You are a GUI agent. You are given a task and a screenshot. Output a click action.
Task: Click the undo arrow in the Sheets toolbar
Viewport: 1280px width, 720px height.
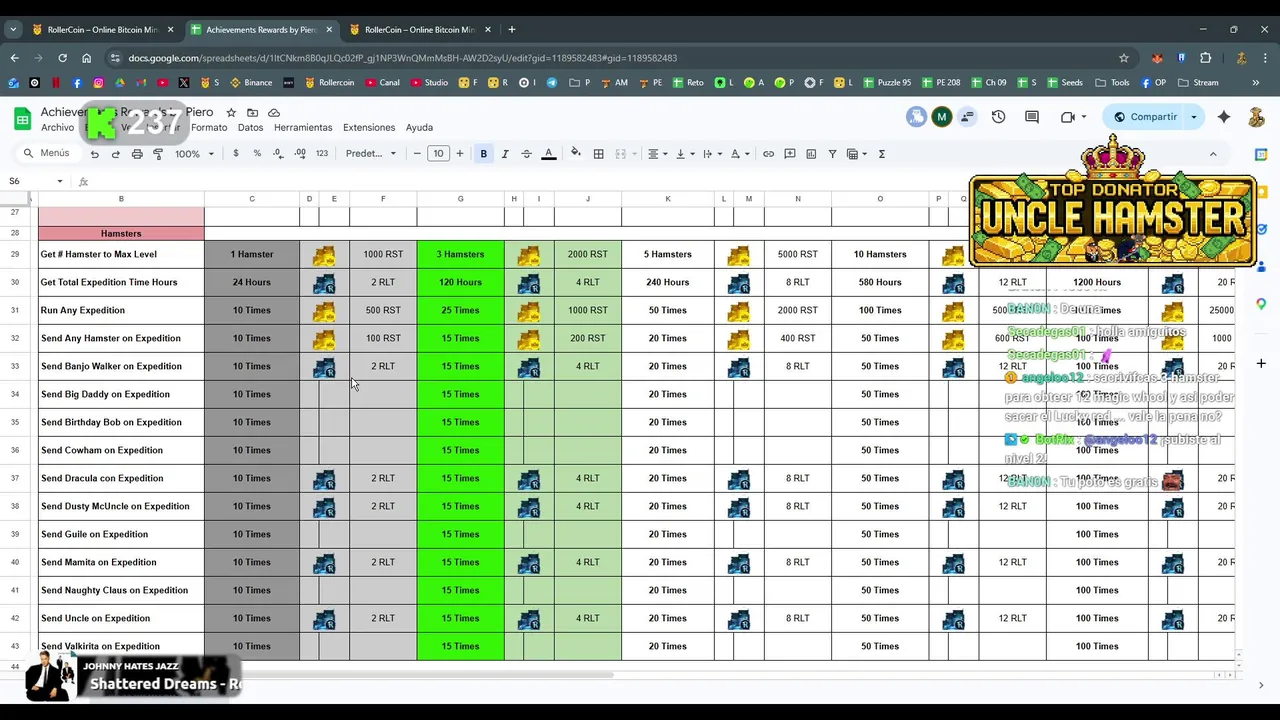tap(94, 154)
